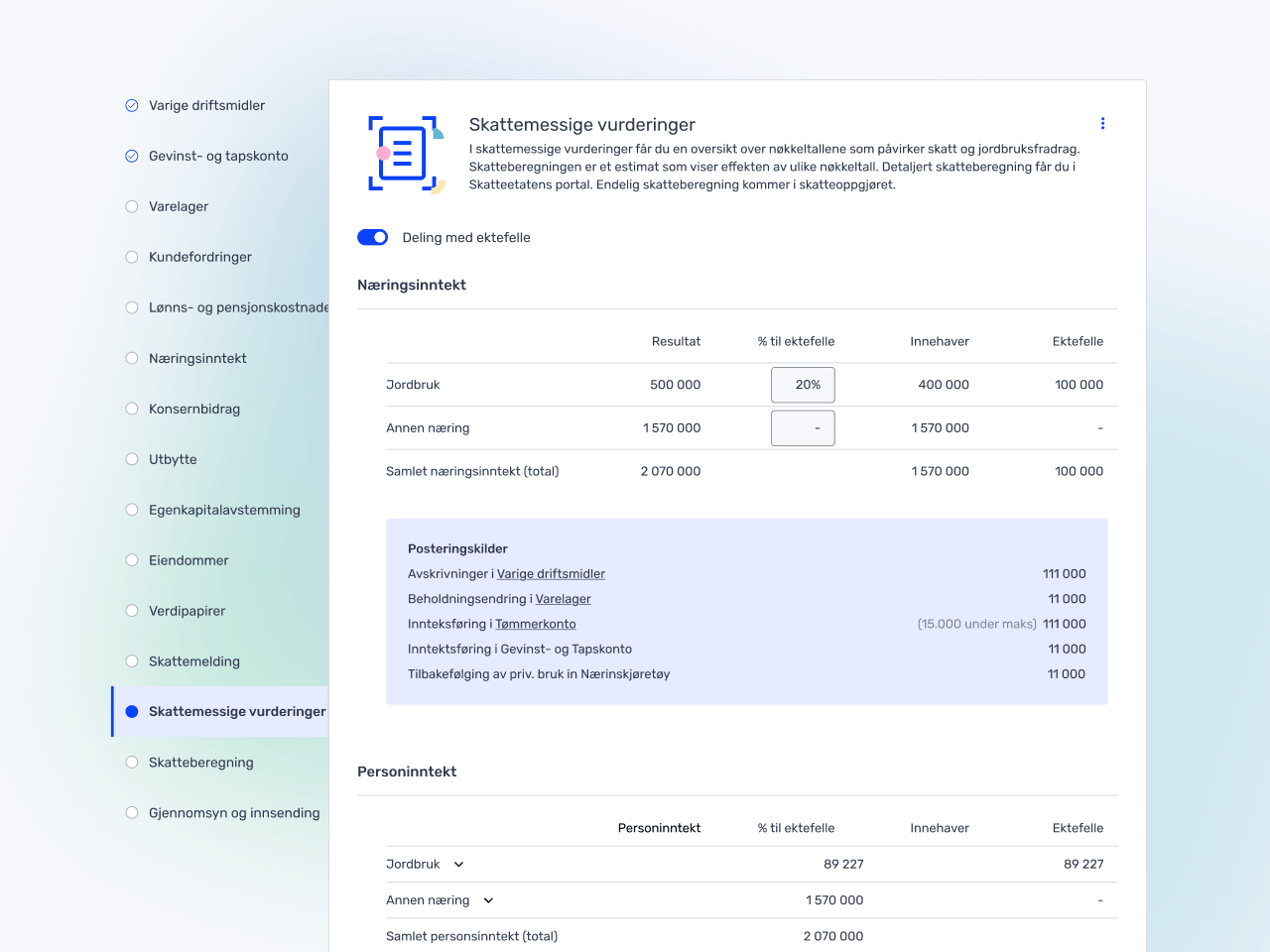
Task: Open the three-dot options menu
Action: coord(1102,124)
